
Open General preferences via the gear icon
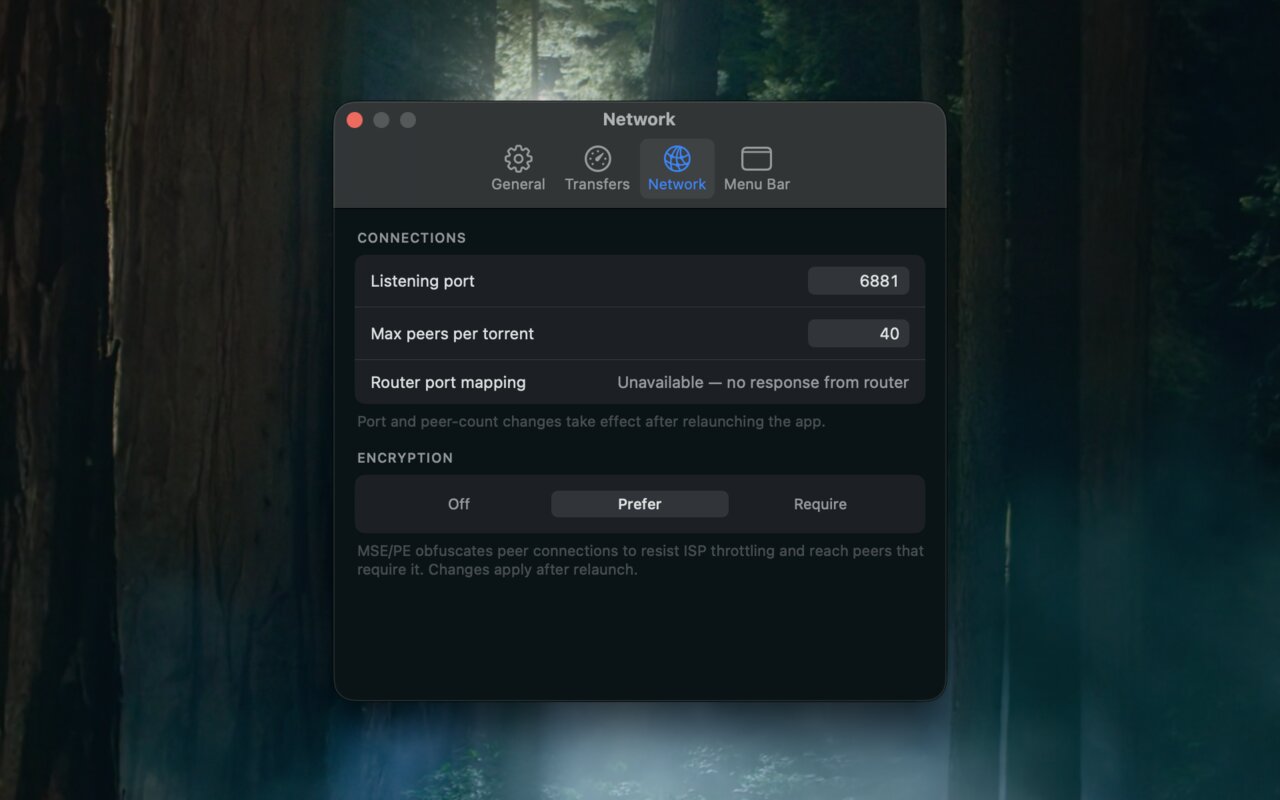click(x=518, y=158)
